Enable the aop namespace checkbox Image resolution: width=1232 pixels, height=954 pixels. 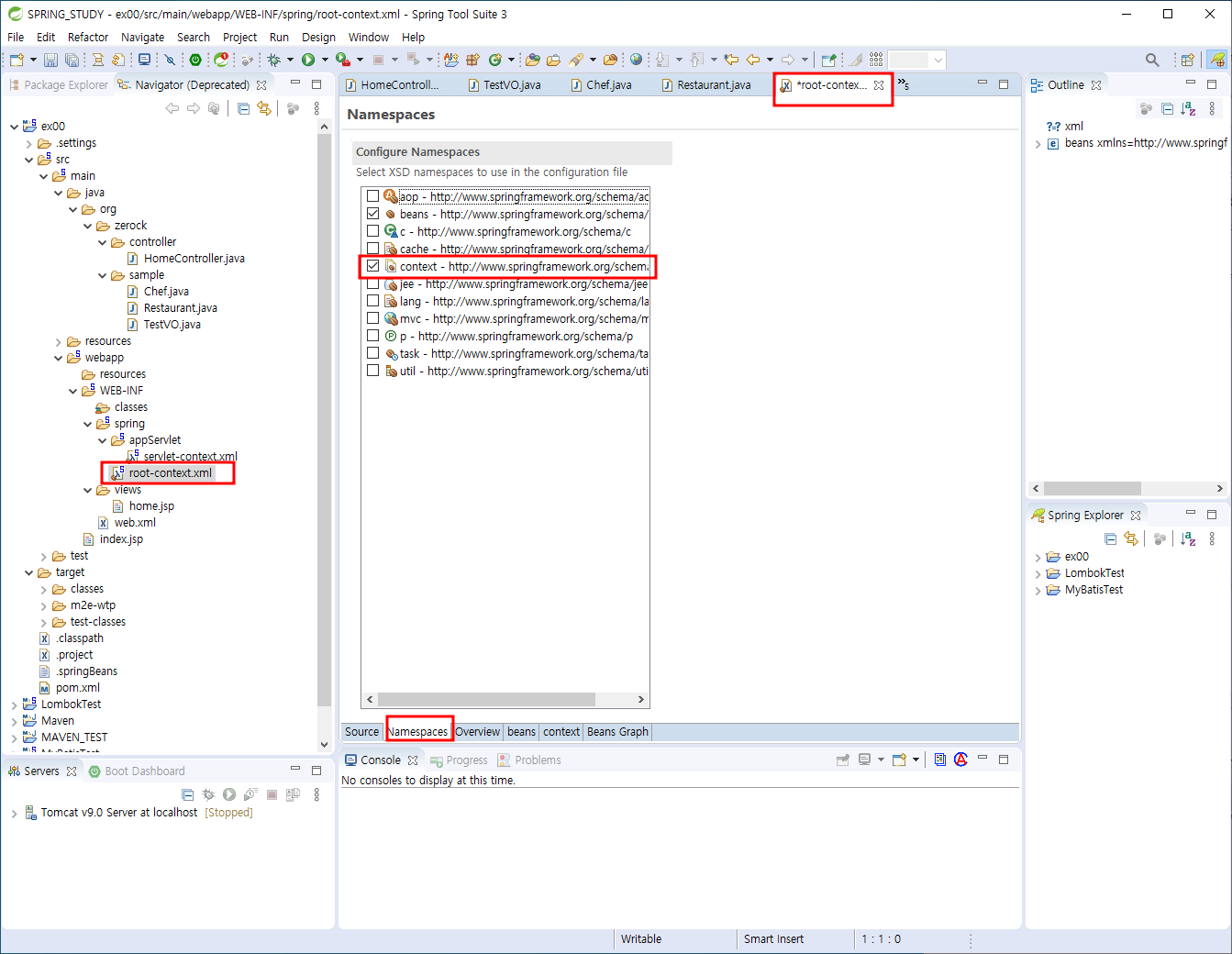tap(372, 196)
